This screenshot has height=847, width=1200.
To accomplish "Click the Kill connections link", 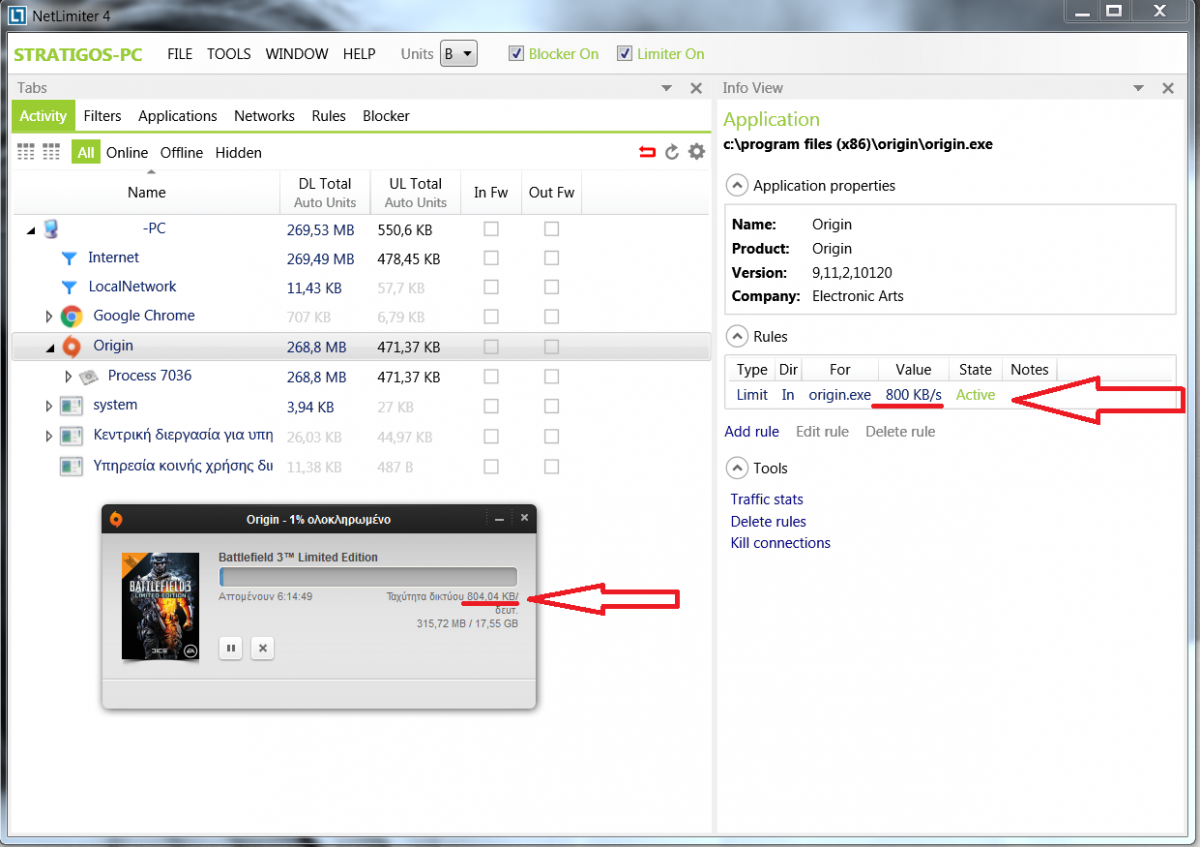I will (780, 543).
